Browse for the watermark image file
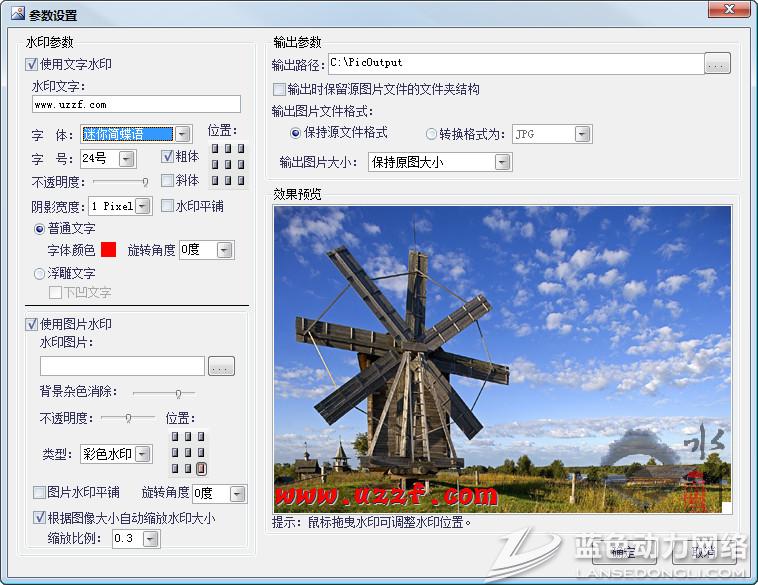 point(222,366)
